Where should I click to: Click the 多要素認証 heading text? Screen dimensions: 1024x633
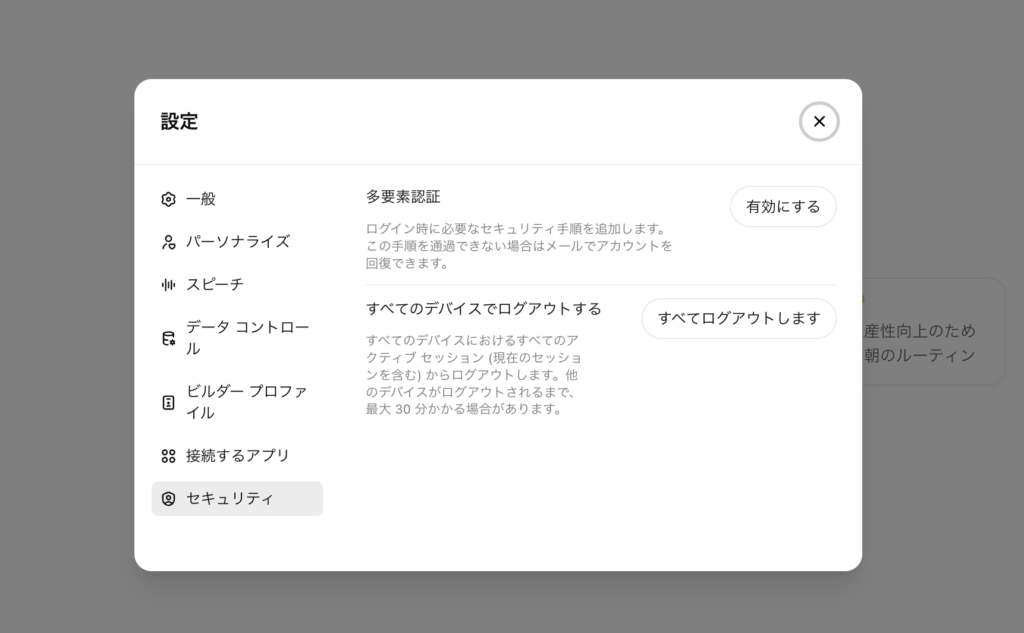(403, 197)
